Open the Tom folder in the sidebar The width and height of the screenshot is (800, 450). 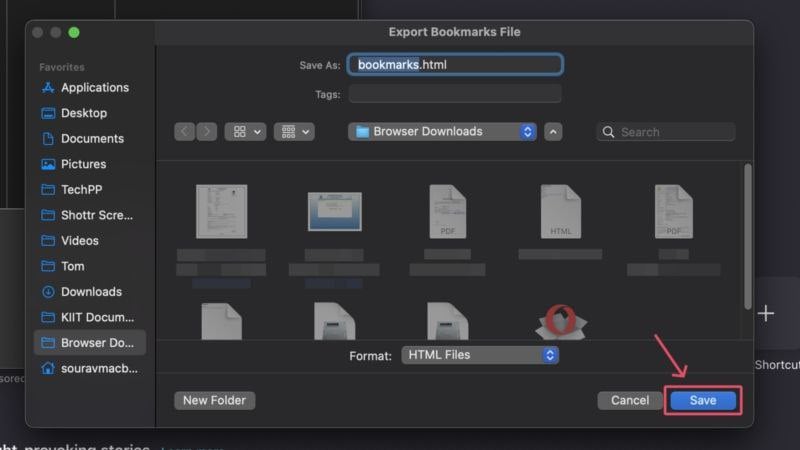90,266
